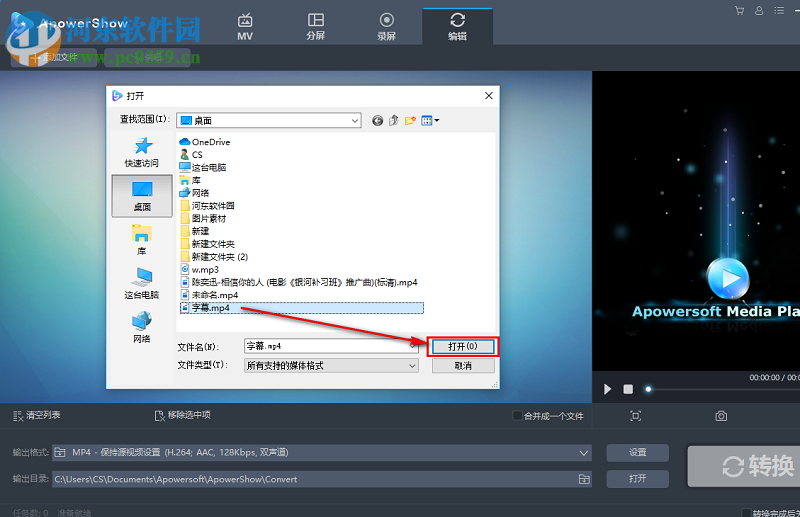Viewport: 800px width, 517px height.
Task: Select the 字幕.mp4 file
Action: point(302,308)
